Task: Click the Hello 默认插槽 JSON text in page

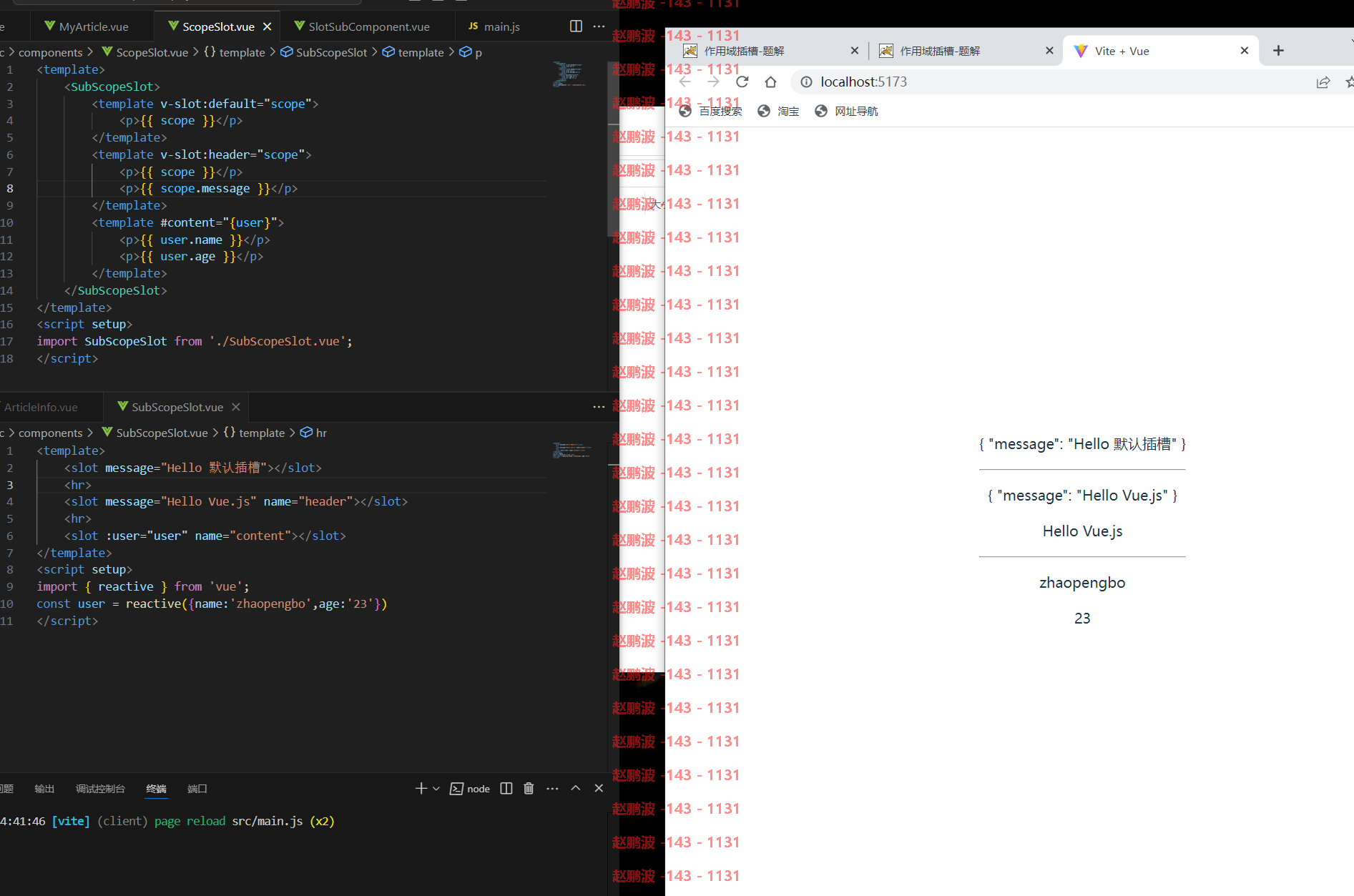Action: tap(1082, 444)
